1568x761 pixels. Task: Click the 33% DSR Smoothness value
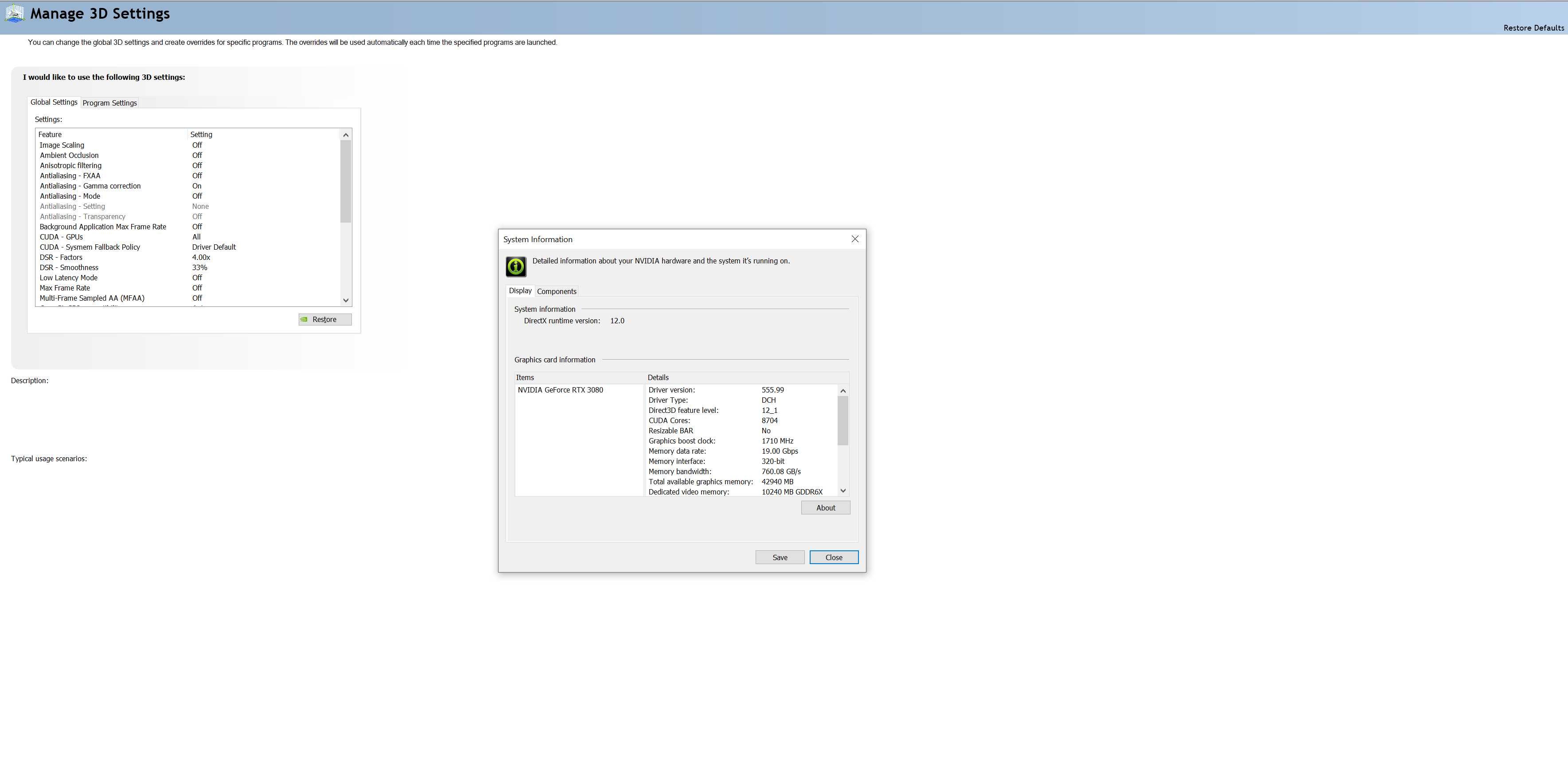199,267
